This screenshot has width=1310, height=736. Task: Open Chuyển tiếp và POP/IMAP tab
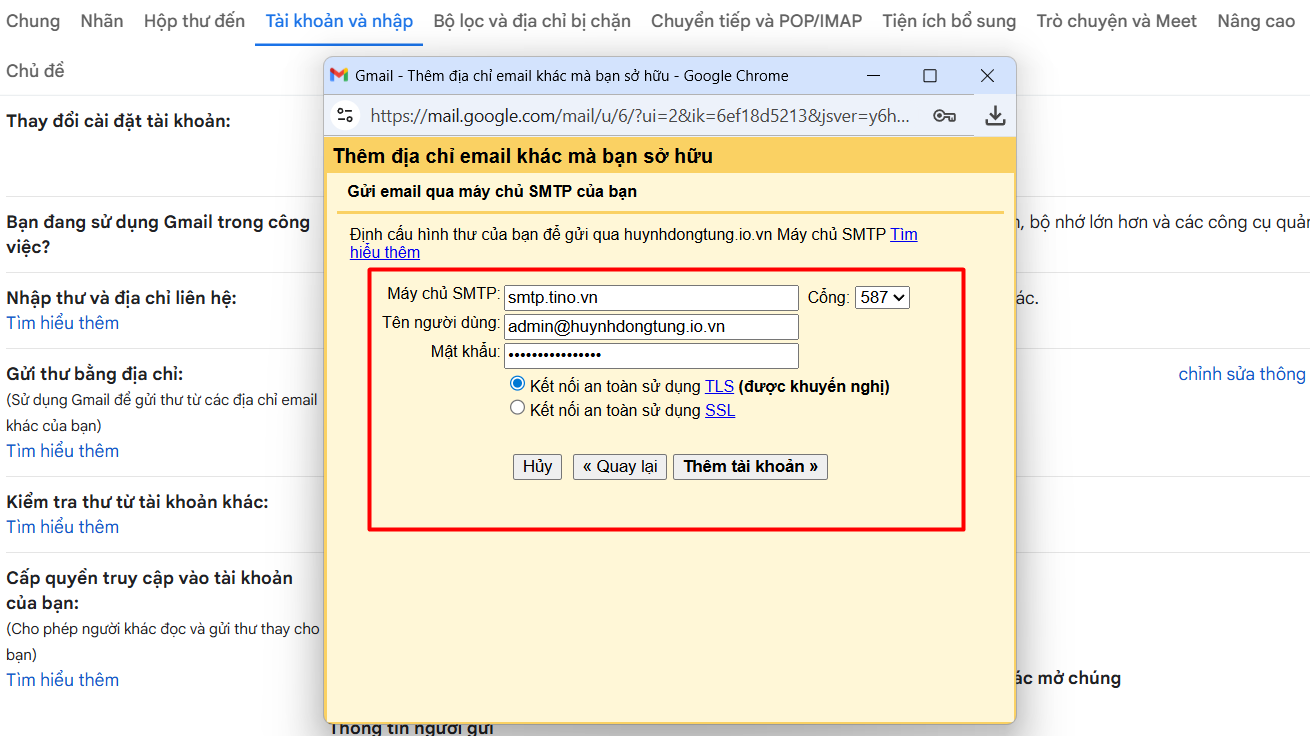tap(756, 21)
